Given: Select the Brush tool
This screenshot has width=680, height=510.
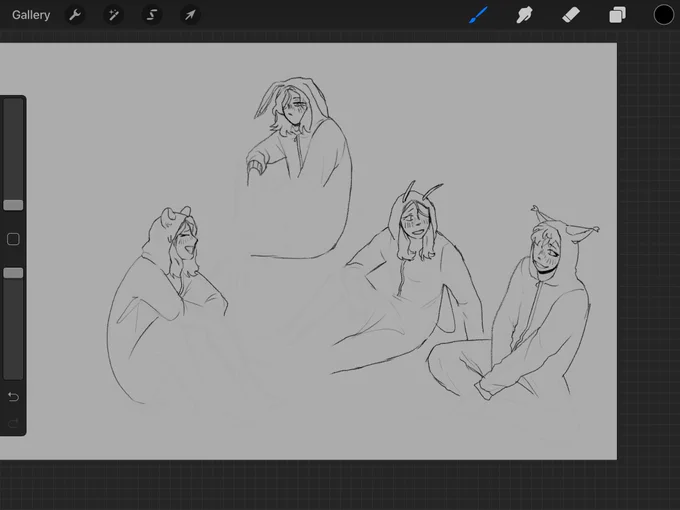Looking at the screenshot, I should click(478, 15).
